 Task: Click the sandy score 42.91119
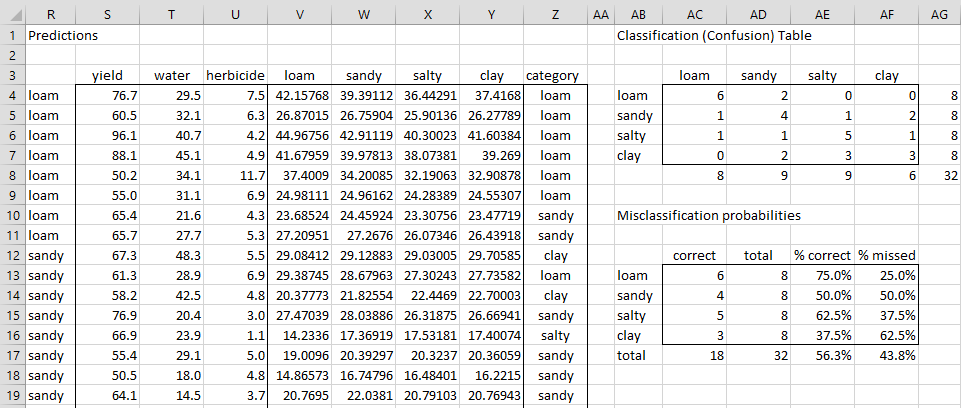(x=363, y=136)
